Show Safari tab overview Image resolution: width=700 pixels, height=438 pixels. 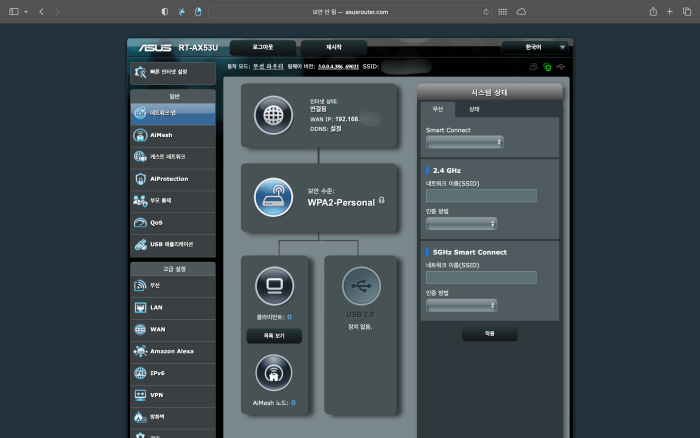687,12
